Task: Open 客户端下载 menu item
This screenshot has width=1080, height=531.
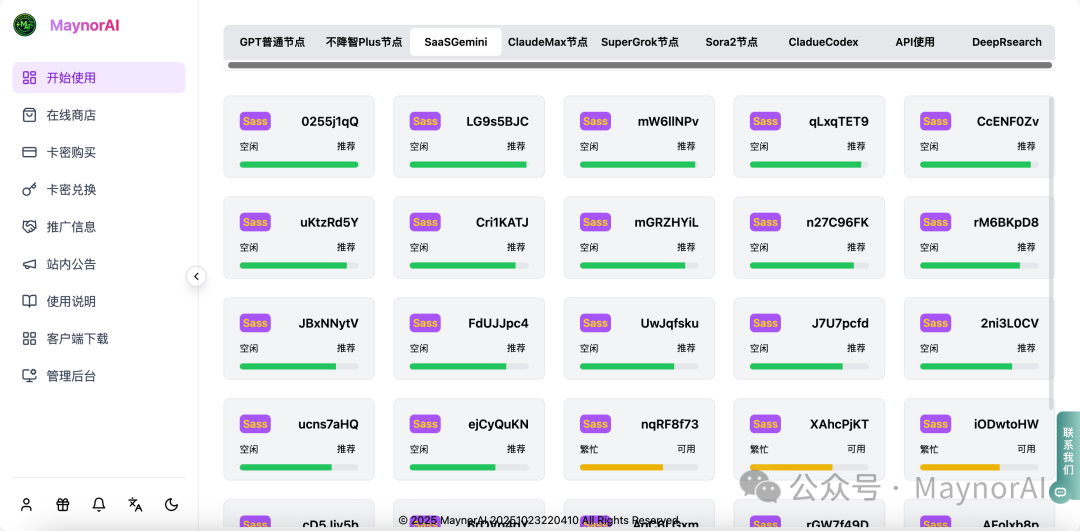Action: (x=98, y=338)
